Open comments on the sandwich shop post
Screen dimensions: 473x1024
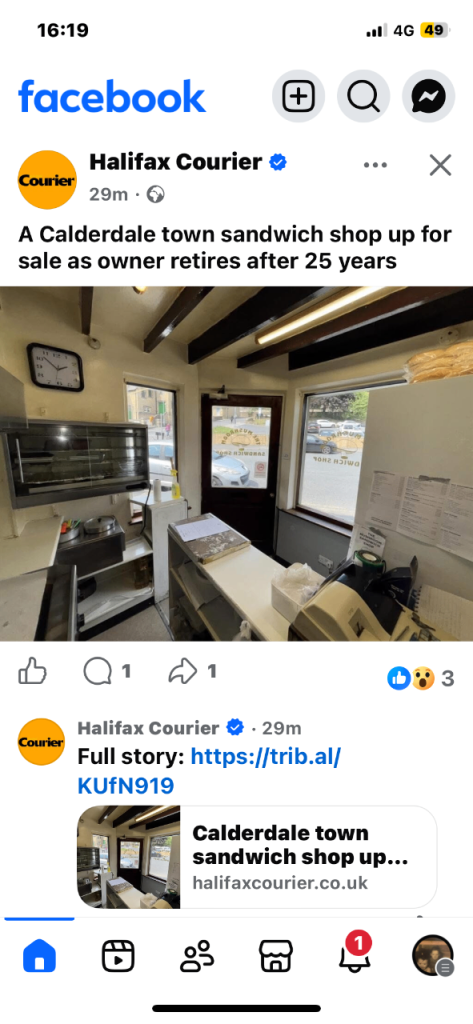point(106,671)
